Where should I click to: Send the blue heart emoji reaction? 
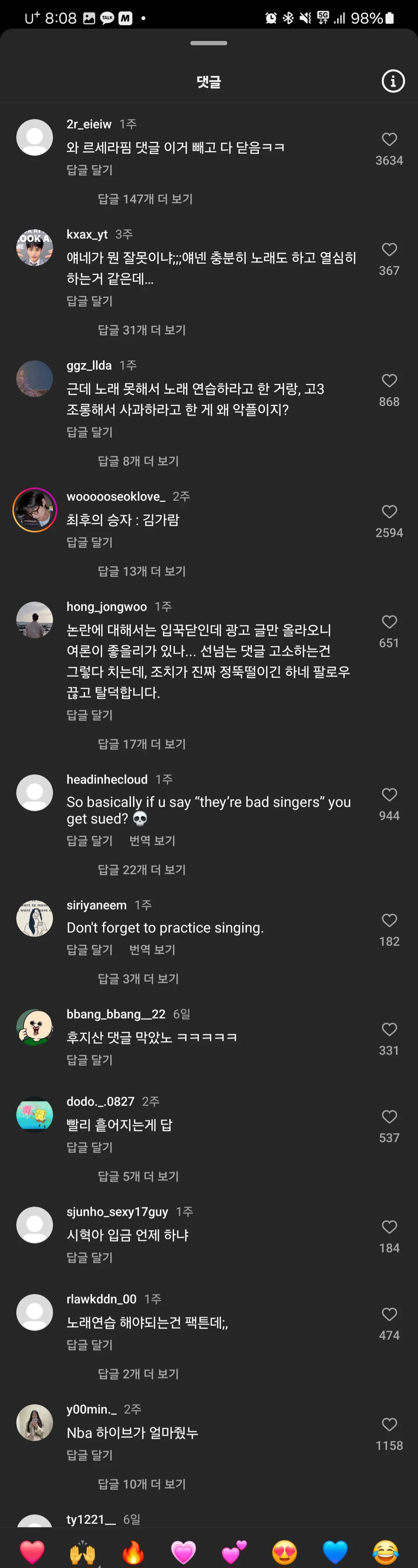[335, 1551]
